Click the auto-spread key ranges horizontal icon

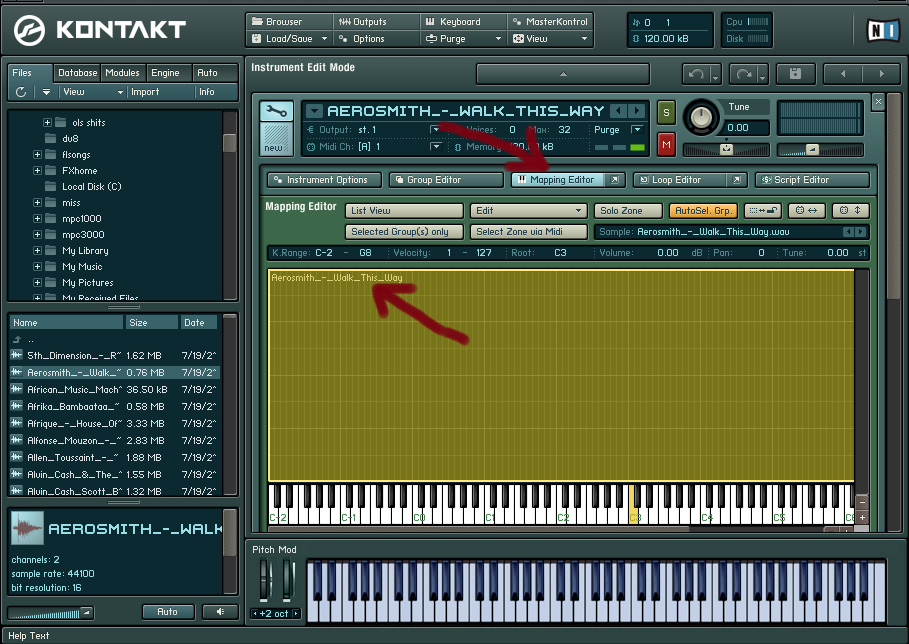coord(806,210)
